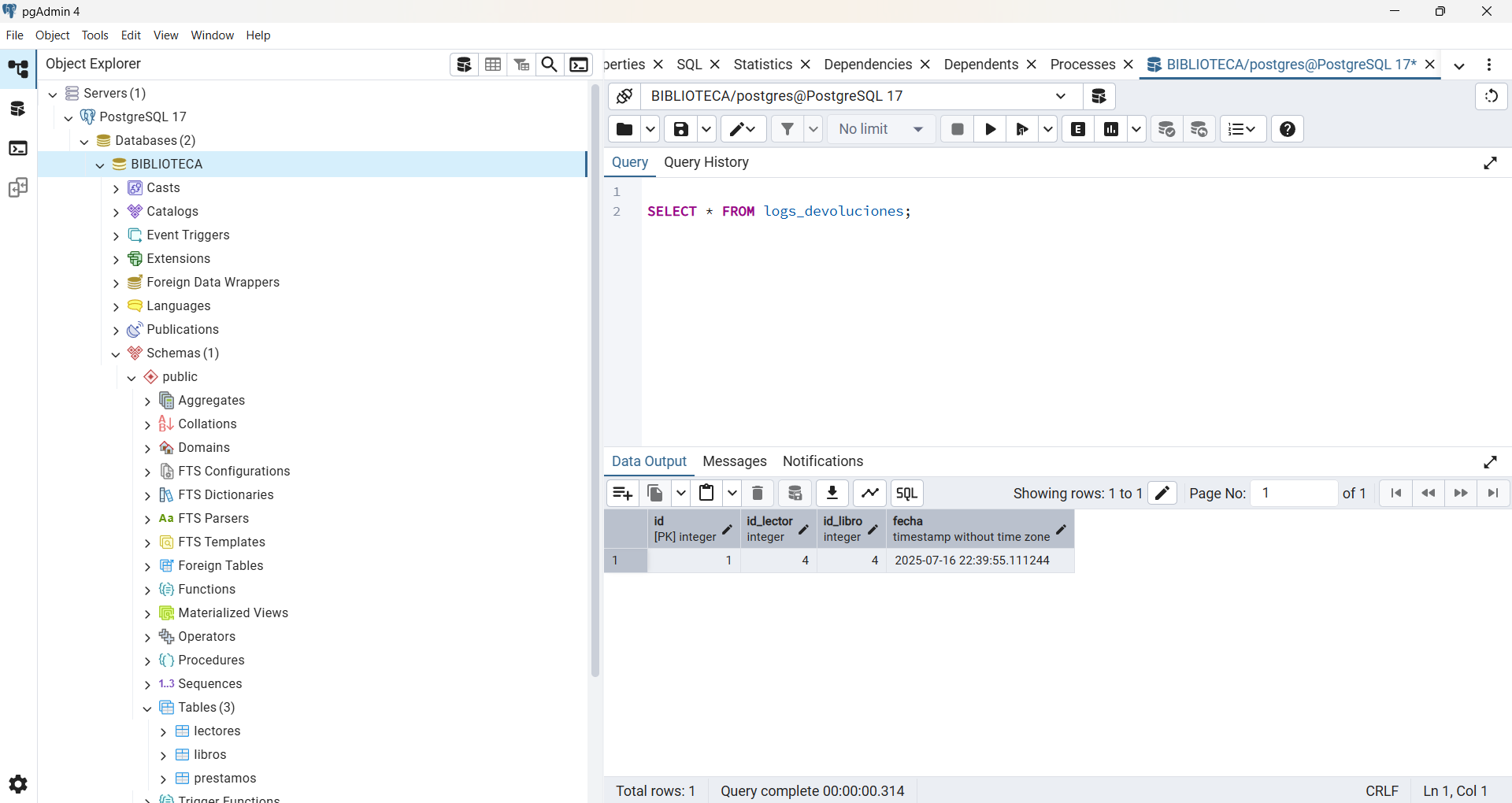
Task: Click the Stop query execution button
Action: coord(958,129)
